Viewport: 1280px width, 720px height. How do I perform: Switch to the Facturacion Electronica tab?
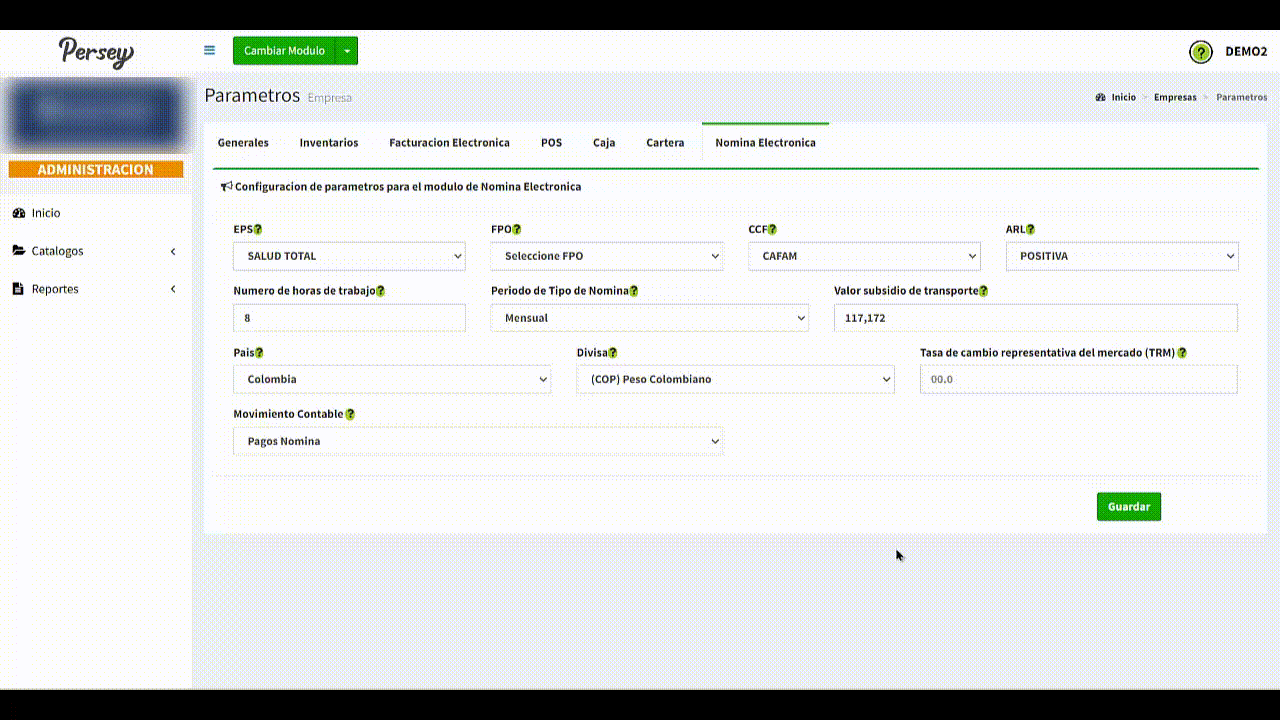click(x=449, y=143)
